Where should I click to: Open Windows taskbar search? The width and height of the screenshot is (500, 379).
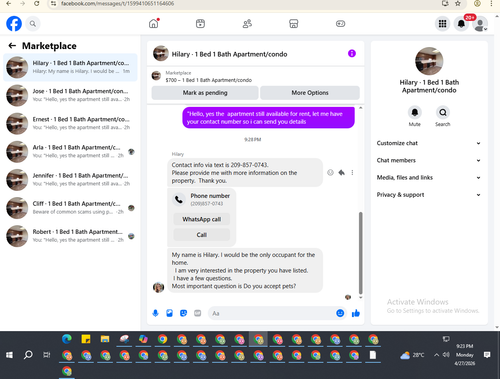[28, 355]
